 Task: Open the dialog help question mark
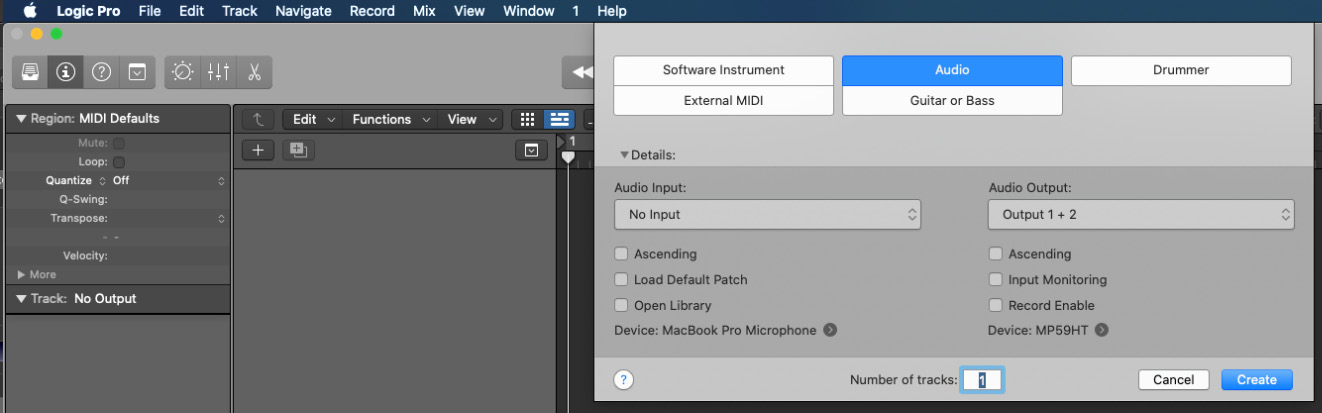point(624,380)
